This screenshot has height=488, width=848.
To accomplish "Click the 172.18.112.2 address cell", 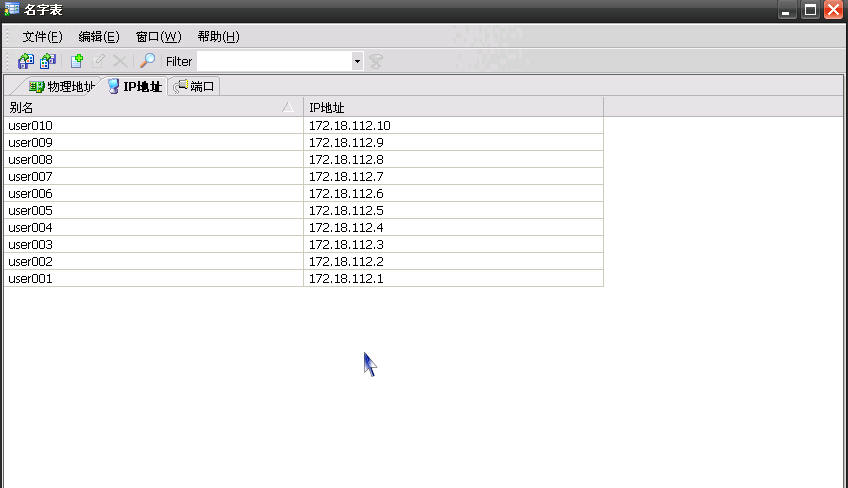I will (453, 261).
